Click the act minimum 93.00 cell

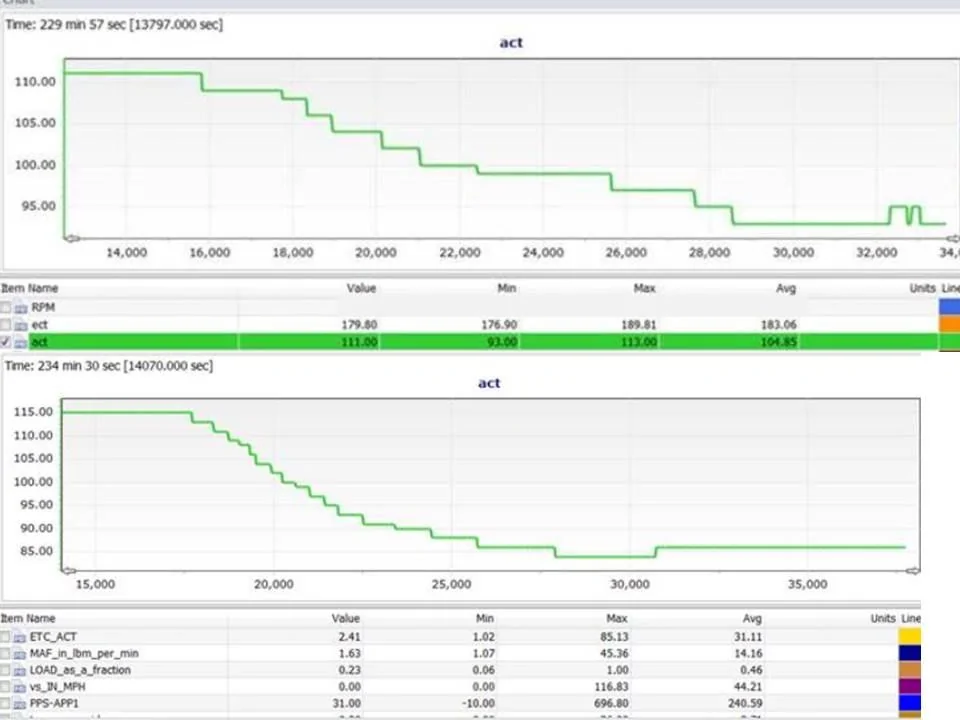501,342
